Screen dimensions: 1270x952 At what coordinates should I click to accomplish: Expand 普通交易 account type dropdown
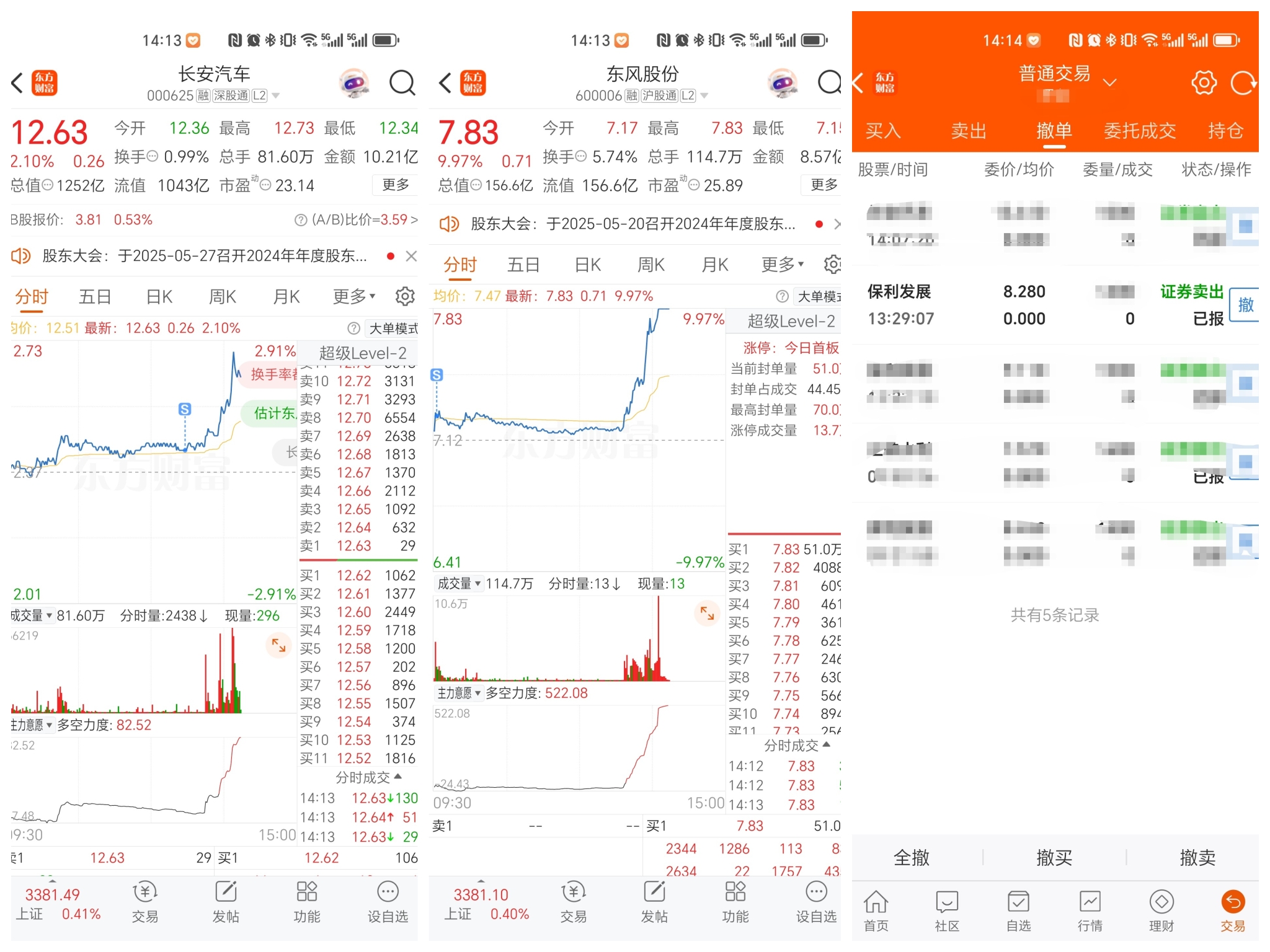click(1109, 82)
